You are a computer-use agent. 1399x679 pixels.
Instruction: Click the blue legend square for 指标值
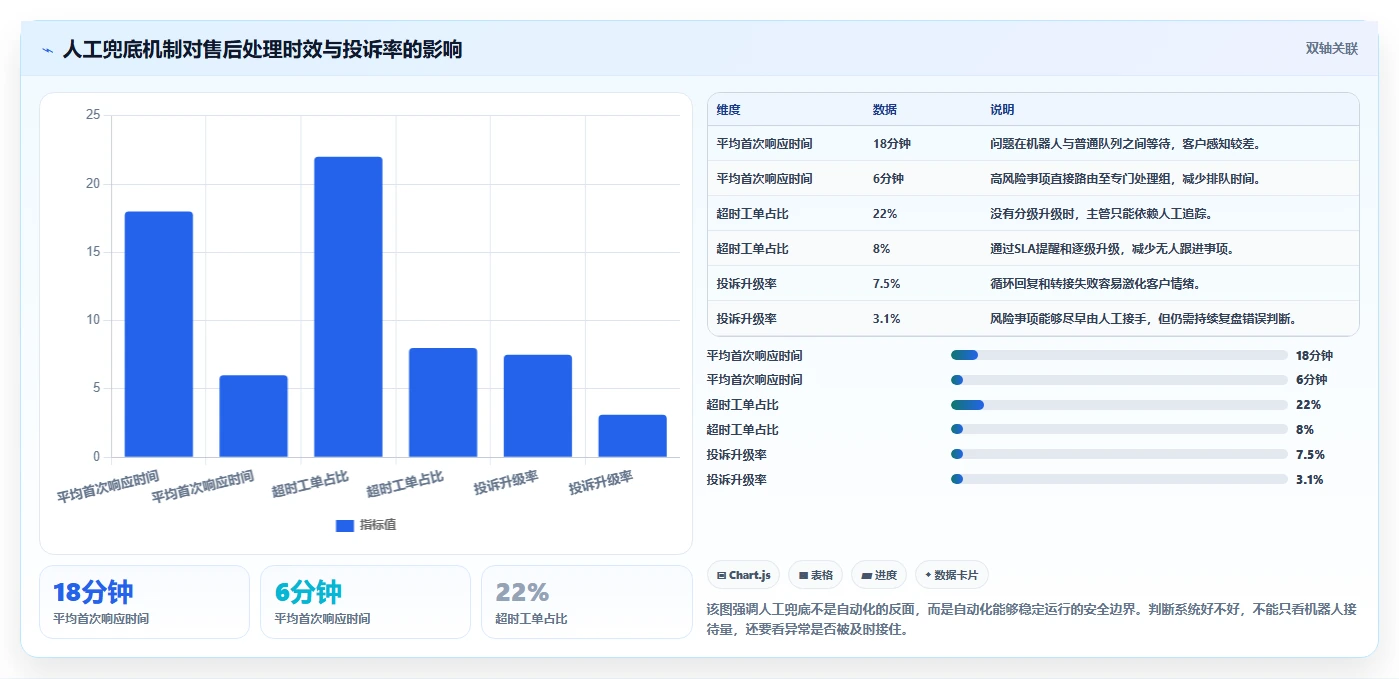click(345, 525)
